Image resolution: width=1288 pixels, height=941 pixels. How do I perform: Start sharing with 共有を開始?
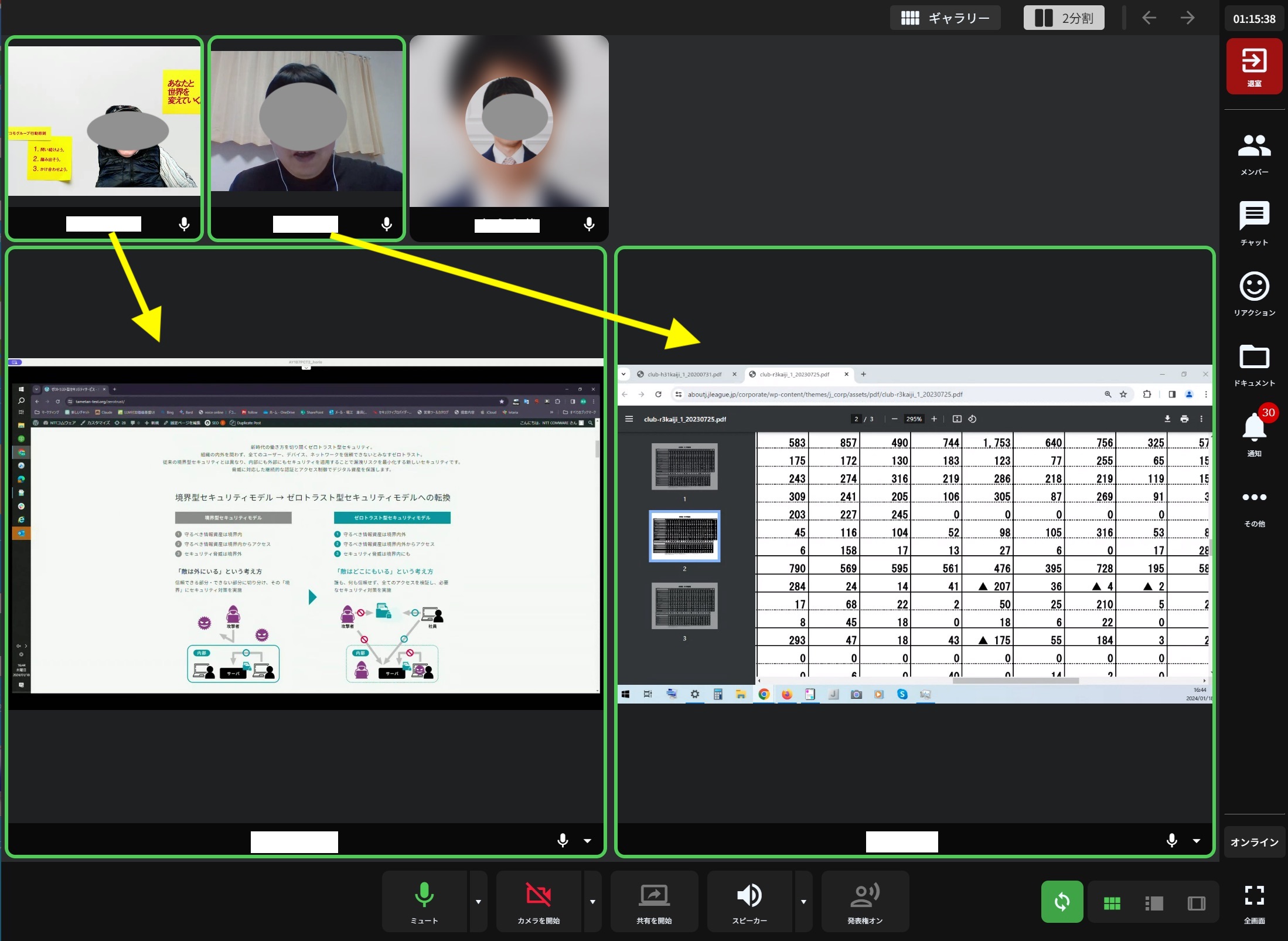pyautogui.click(x=654, y=902)
